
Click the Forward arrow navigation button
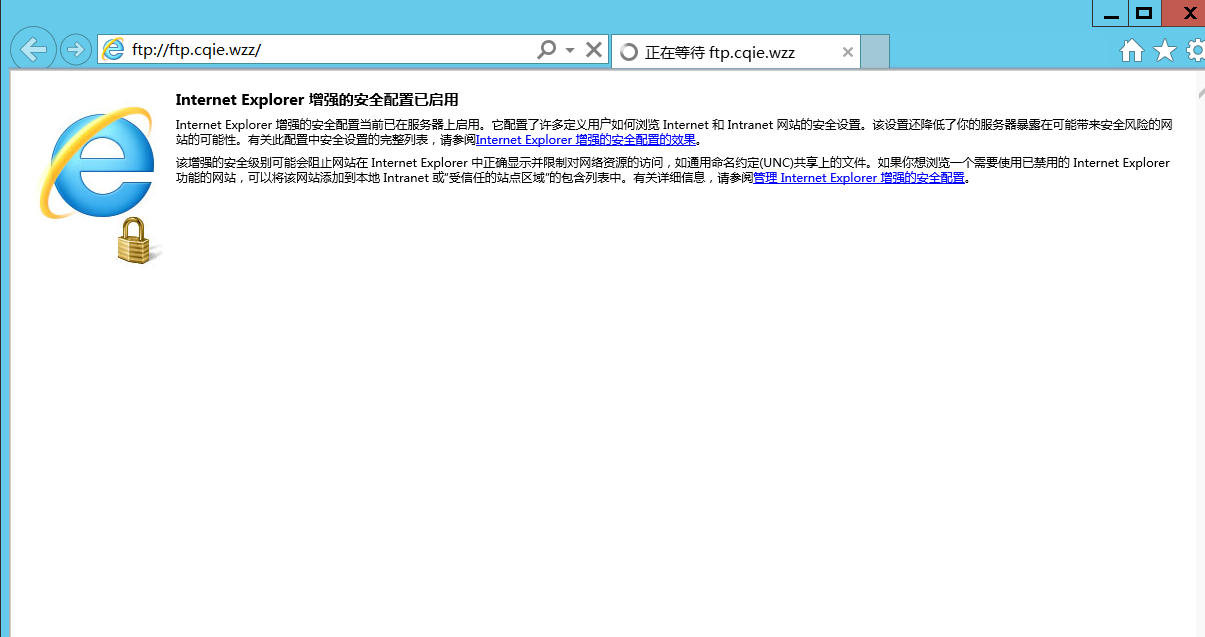(x=76, y=49)
